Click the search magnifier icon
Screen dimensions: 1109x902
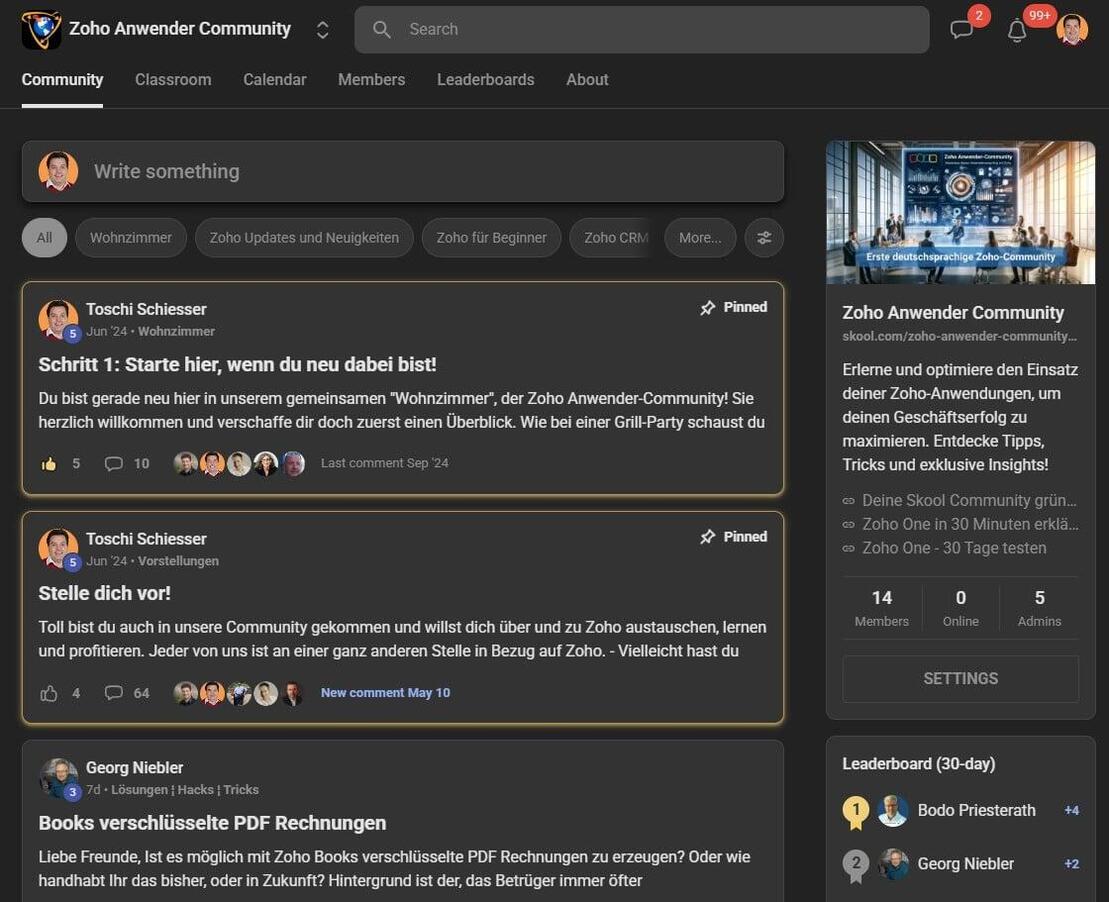(382, 30)
